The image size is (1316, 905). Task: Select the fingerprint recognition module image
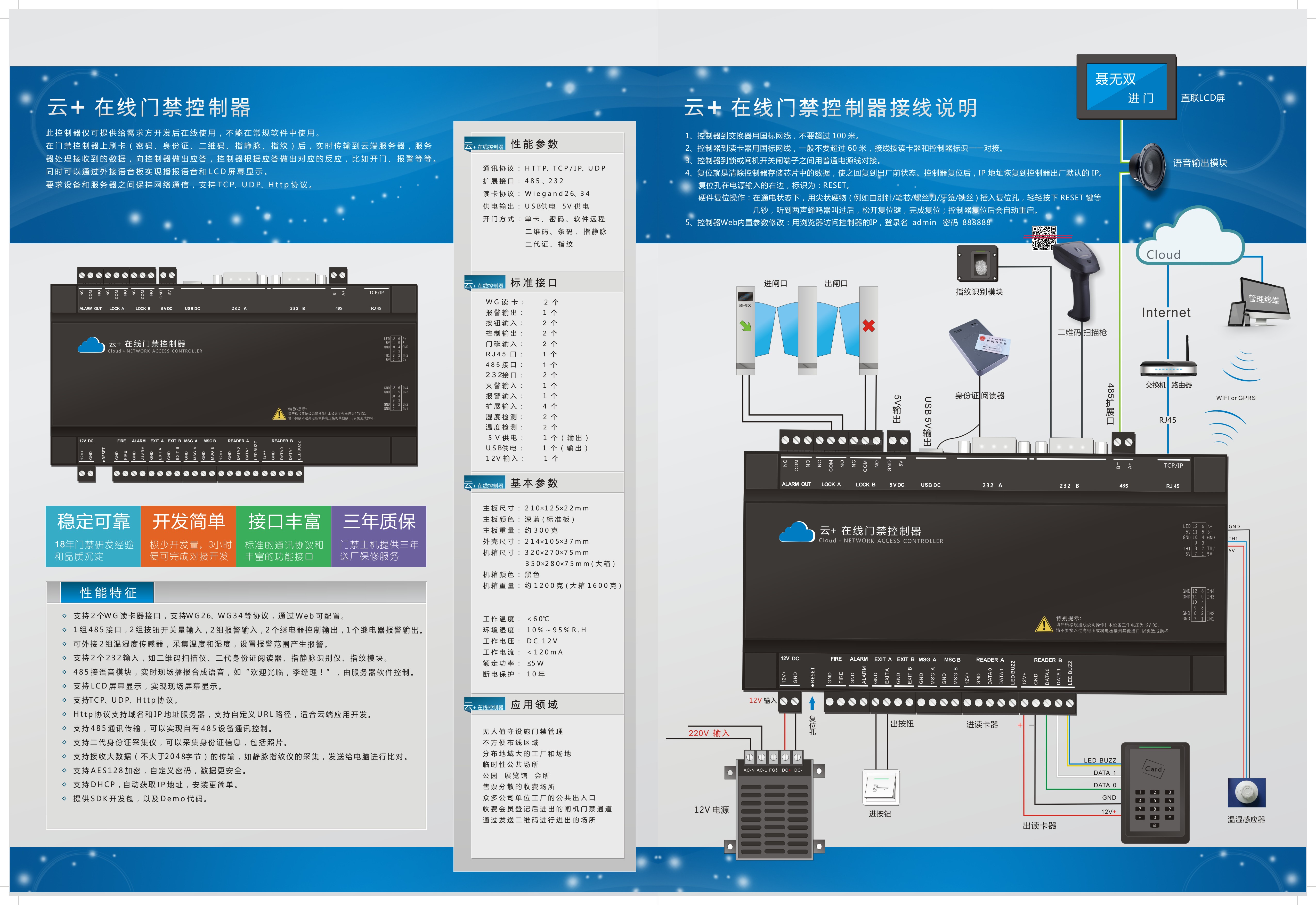(977, 263)
